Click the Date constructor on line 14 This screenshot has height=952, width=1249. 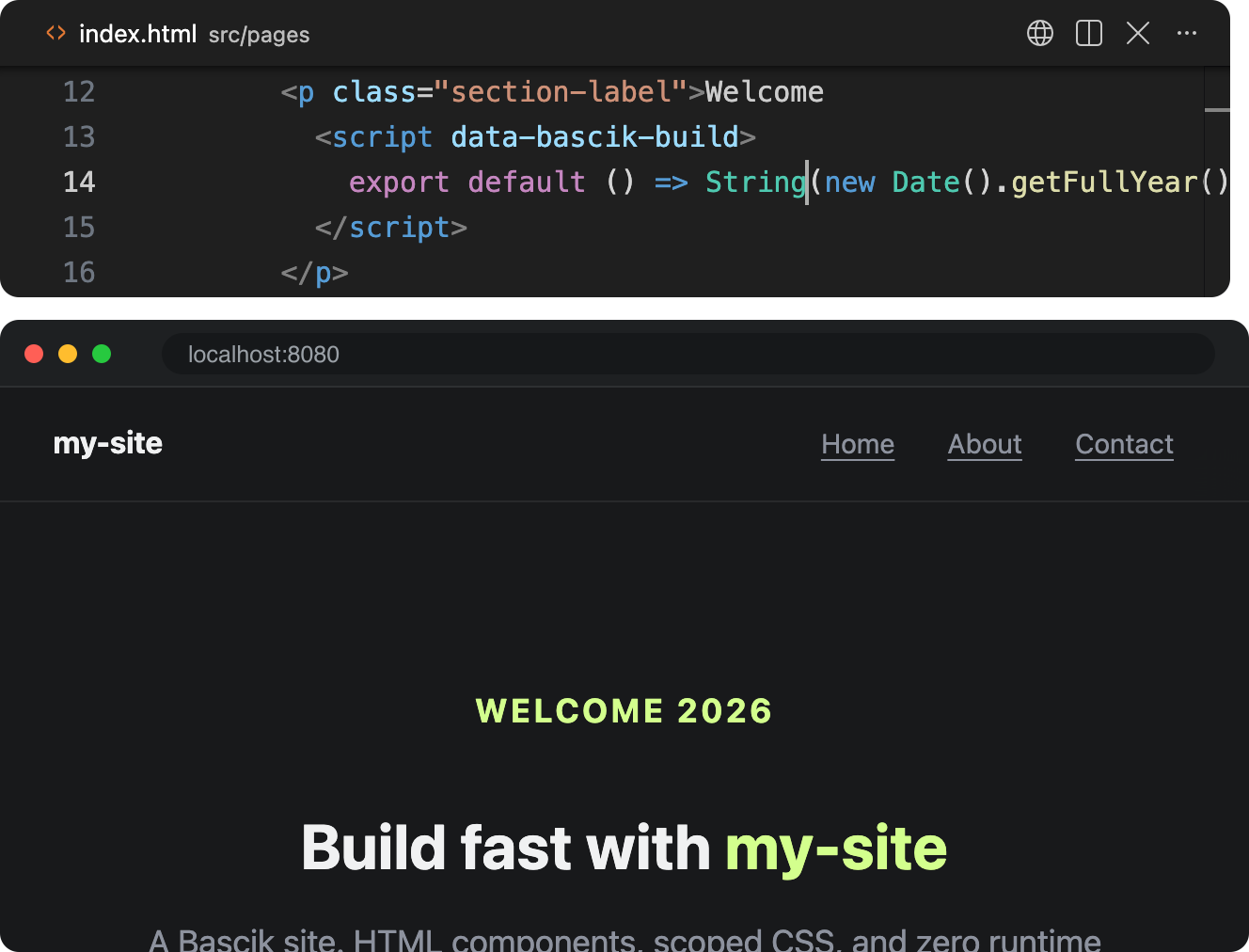click(926, 182)
